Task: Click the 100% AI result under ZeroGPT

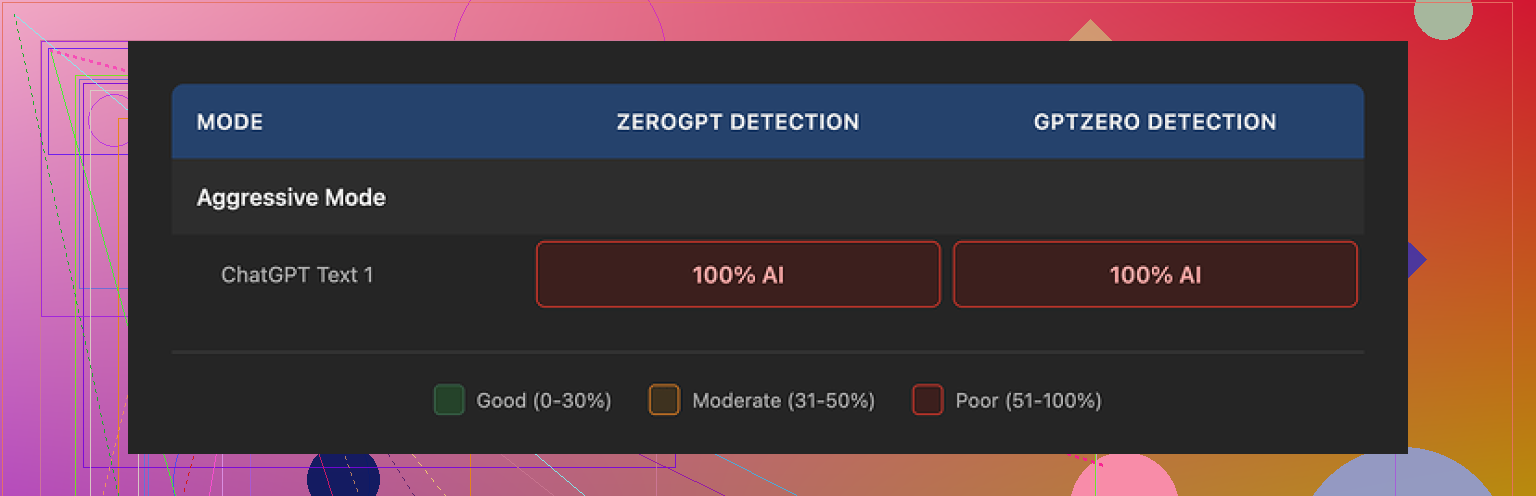Action: coord(738,274)
